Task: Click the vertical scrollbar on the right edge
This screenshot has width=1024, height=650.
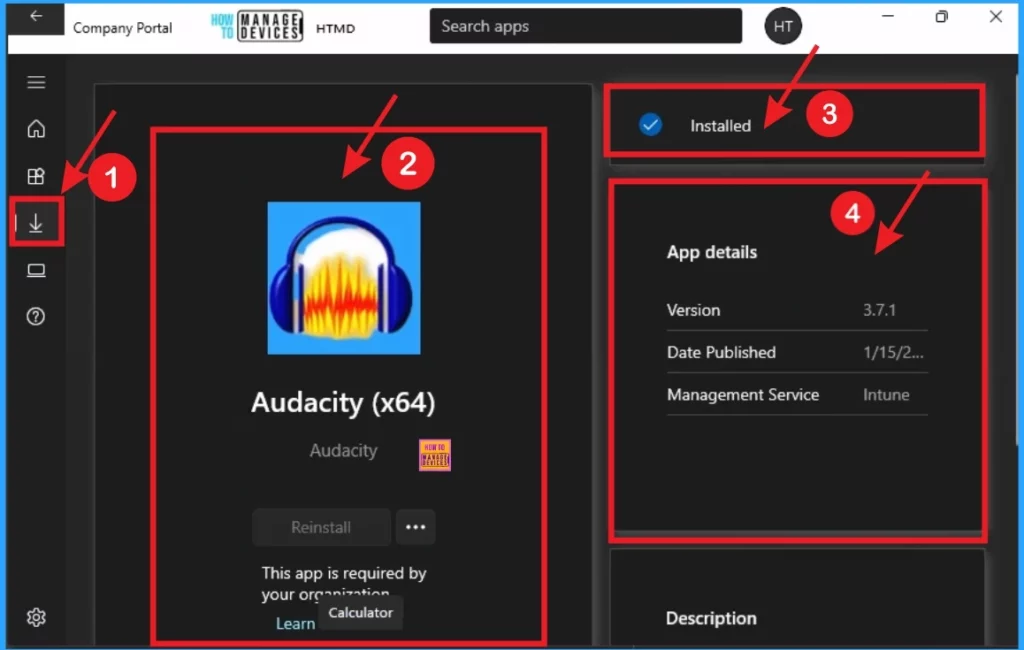Action: pyautogui.click(x=1017, y=261)
